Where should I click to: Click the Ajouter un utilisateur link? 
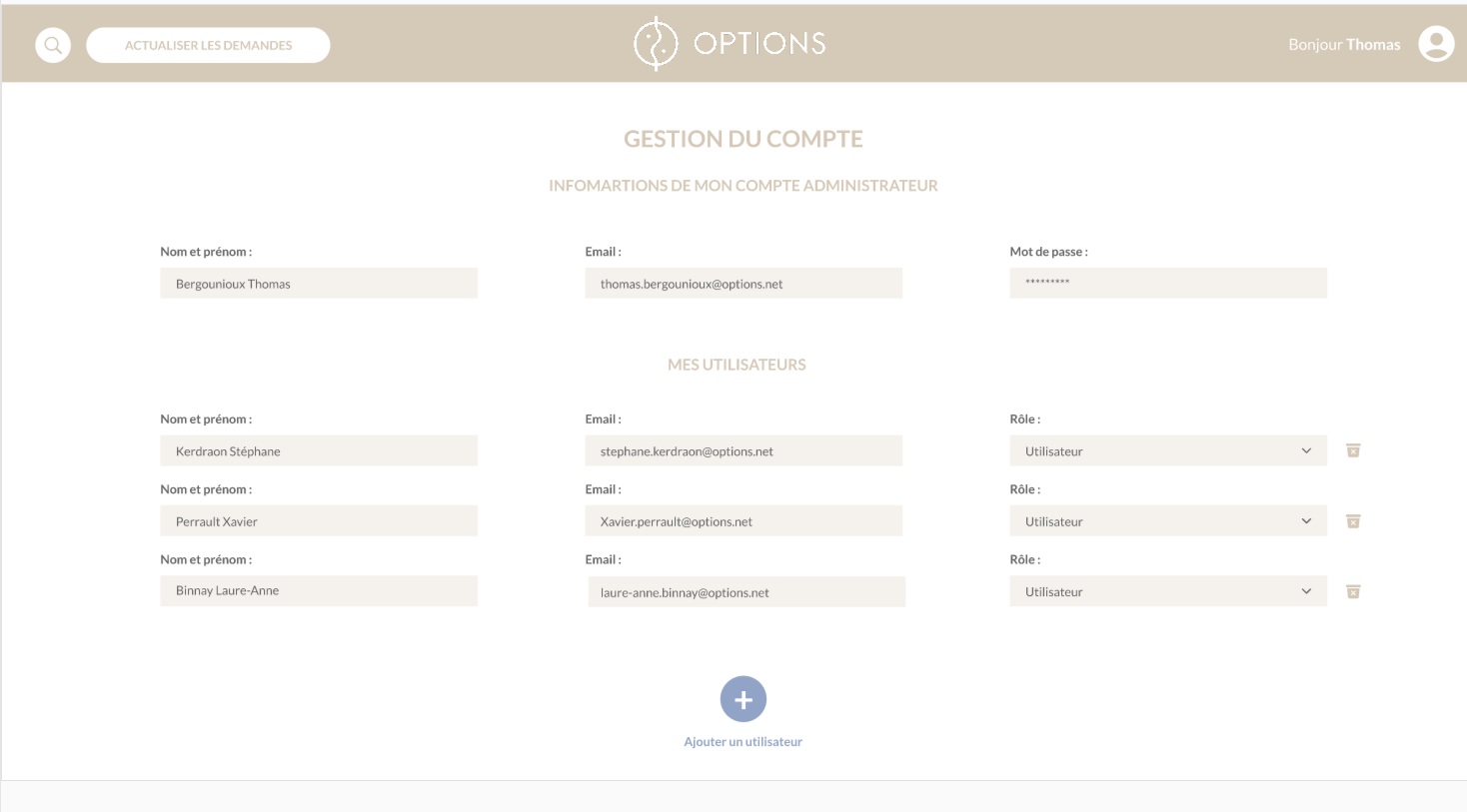coord(742,741)
